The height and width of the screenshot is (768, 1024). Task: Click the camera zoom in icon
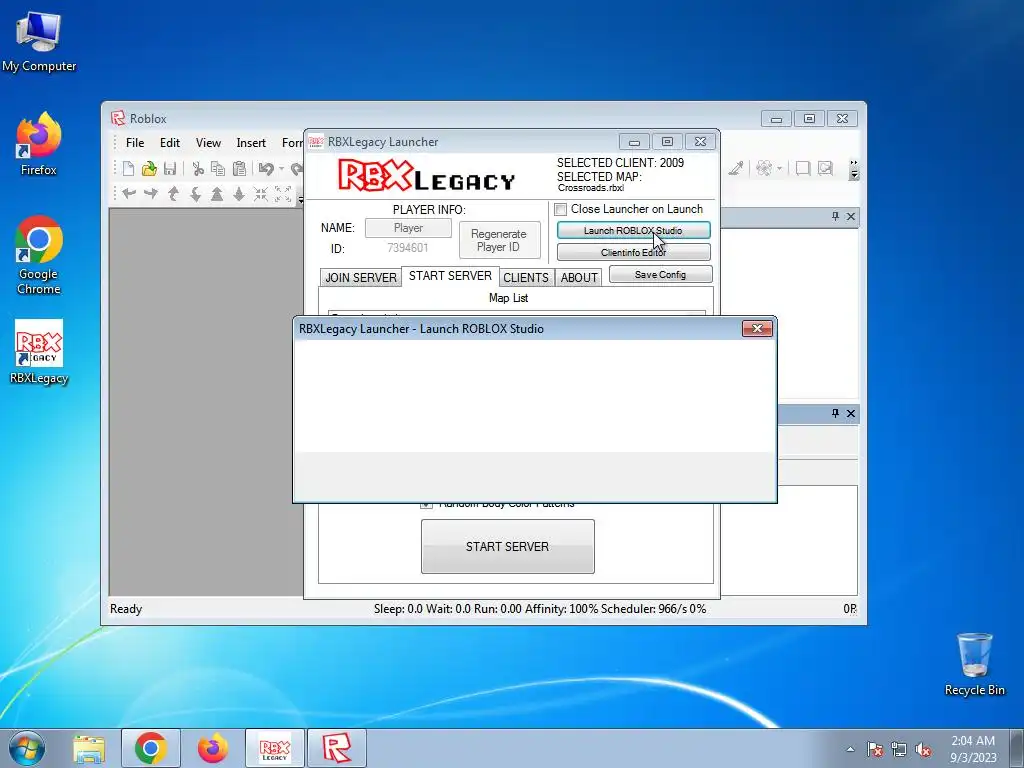point(217,193)
